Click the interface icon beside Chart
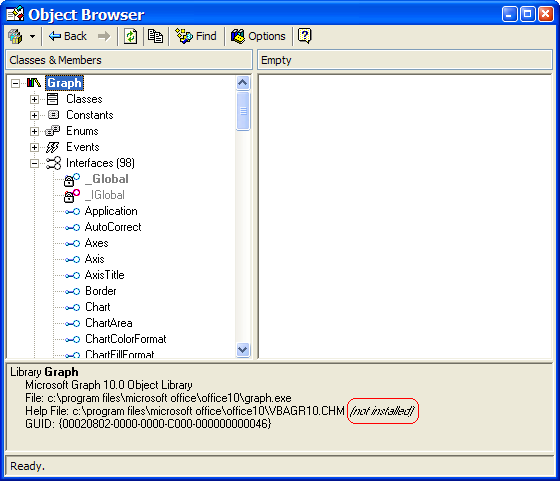The width and height of the screenshot is (560, 481). (72, 308)
